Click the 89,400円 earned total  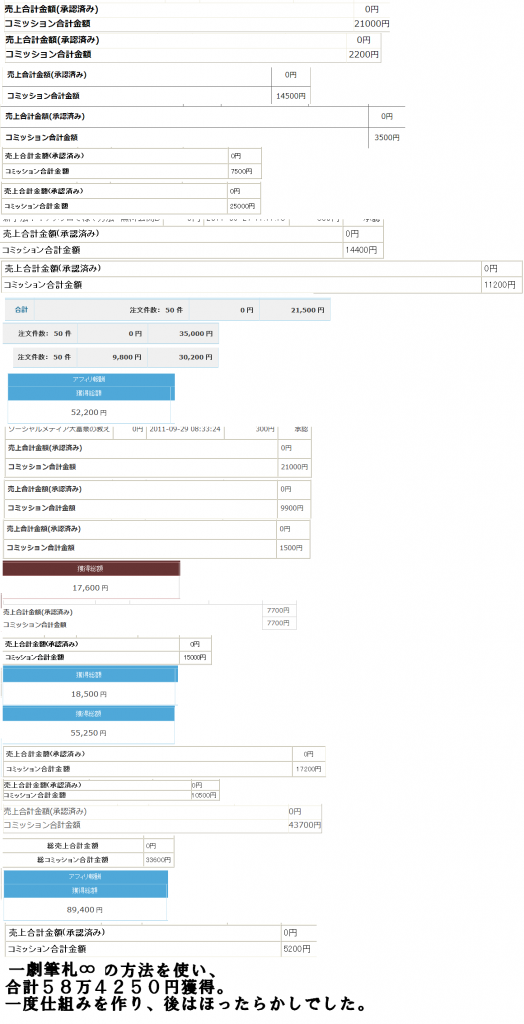point(85,908)
